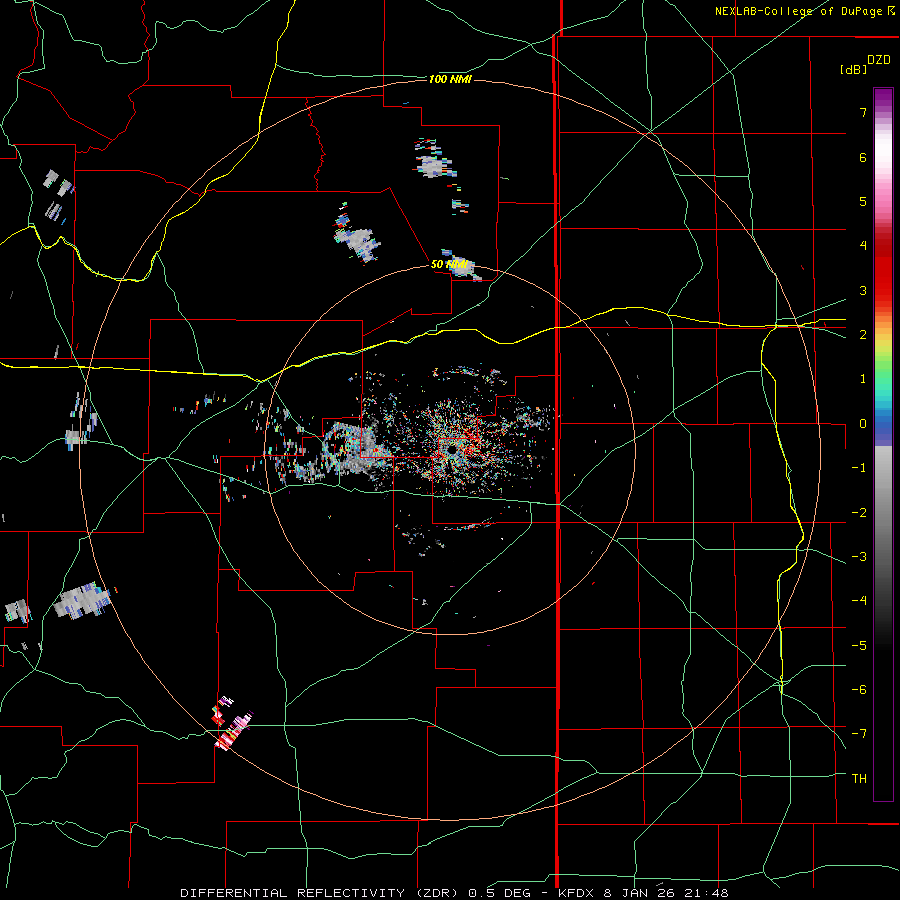This screenshot has width=900, height=900.
Task: Click the DIFFERENTIAL REFLECTIVITY (ZDR) caption text
Action: 320,893
